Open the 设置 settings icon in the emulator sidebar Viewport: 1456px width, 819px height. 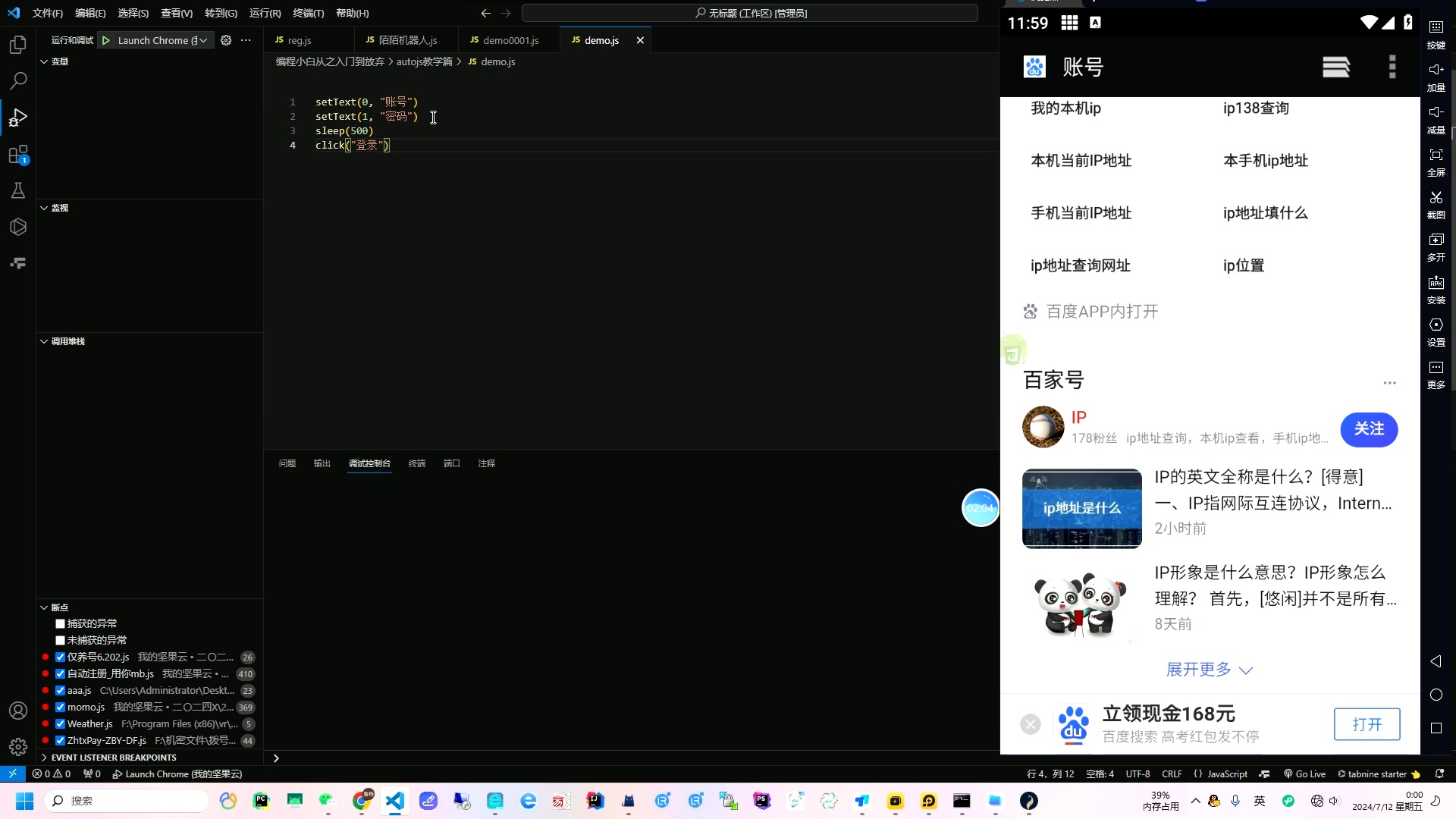[x=1436, y=325]
